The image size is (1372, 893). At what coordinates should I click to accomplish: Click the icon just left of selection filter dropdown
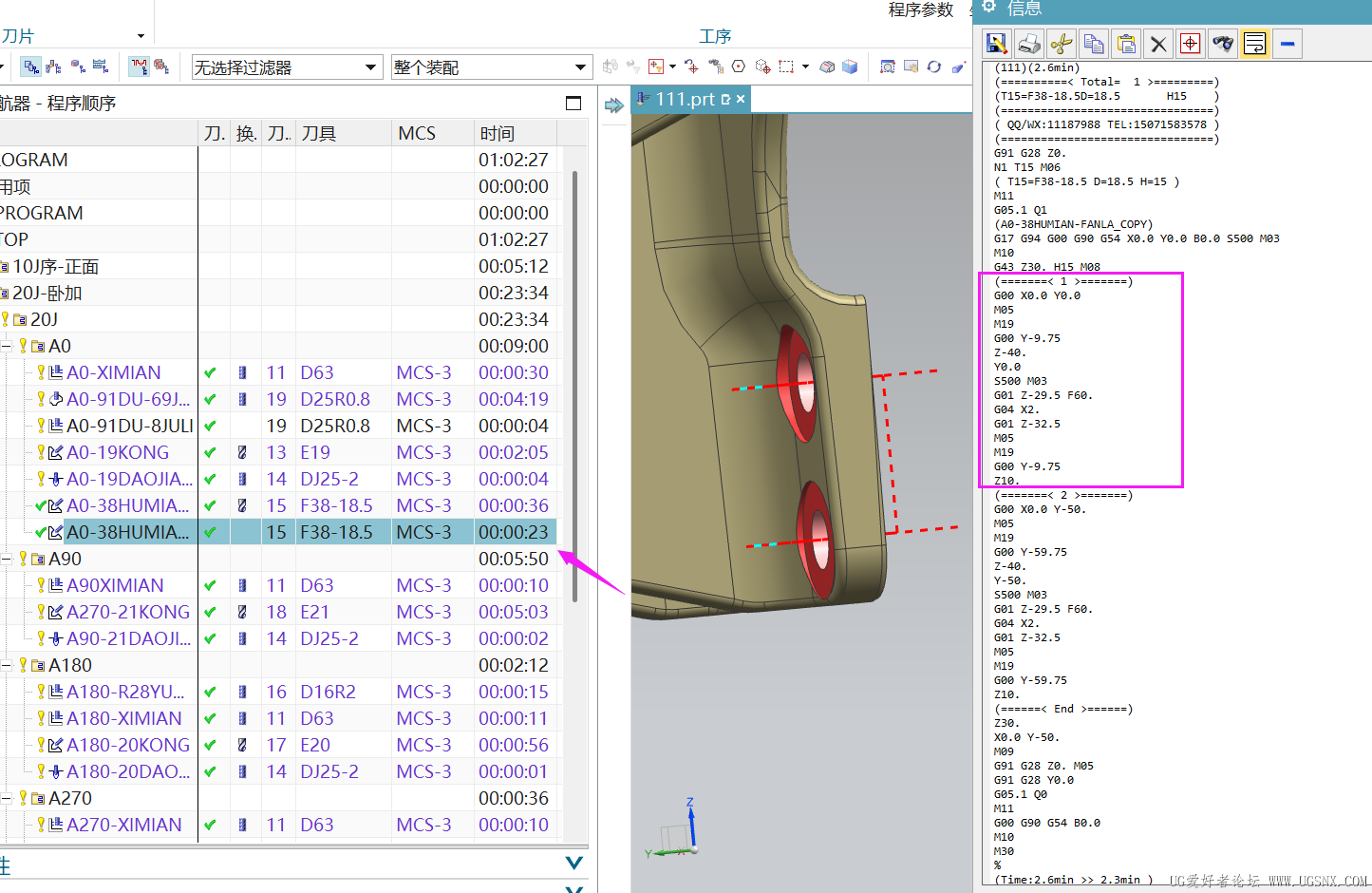pos(162,66)
